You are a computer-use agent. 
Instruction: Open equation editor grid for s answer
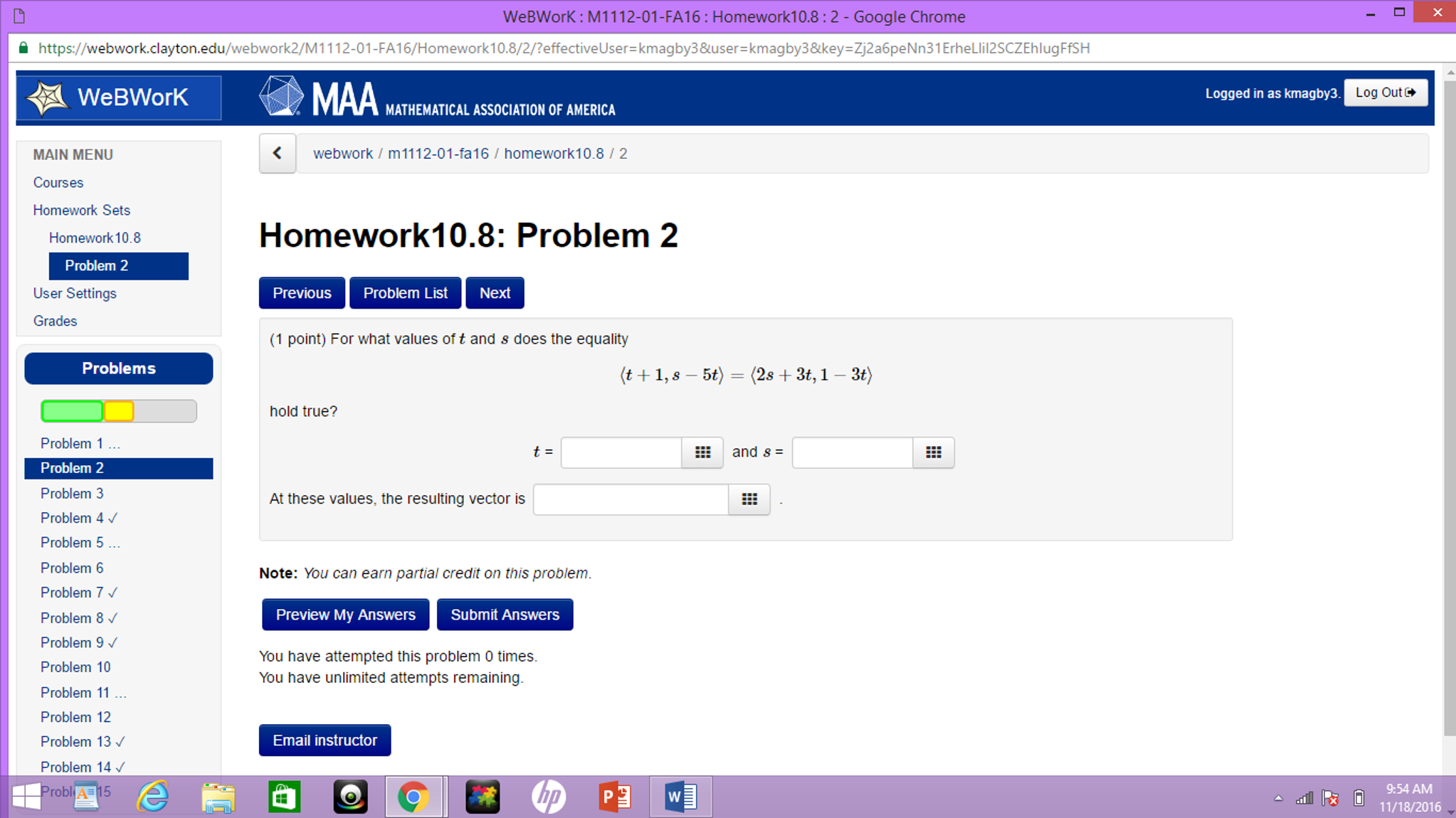933,452
